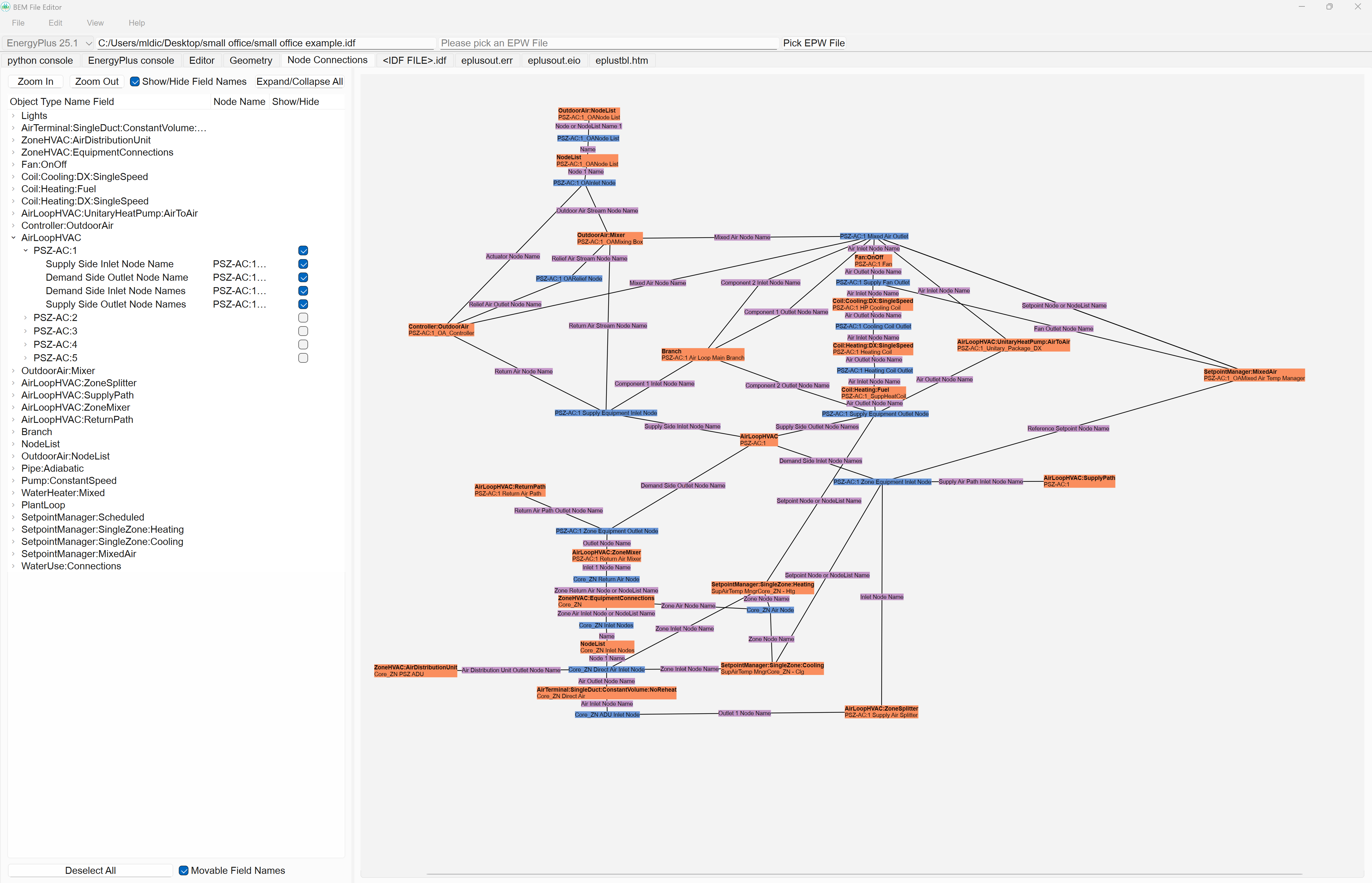Select the AirLoopHVAC:SupplyPath graph node
Screen dimensions: 1372x883
click(x=1079, y=481)
